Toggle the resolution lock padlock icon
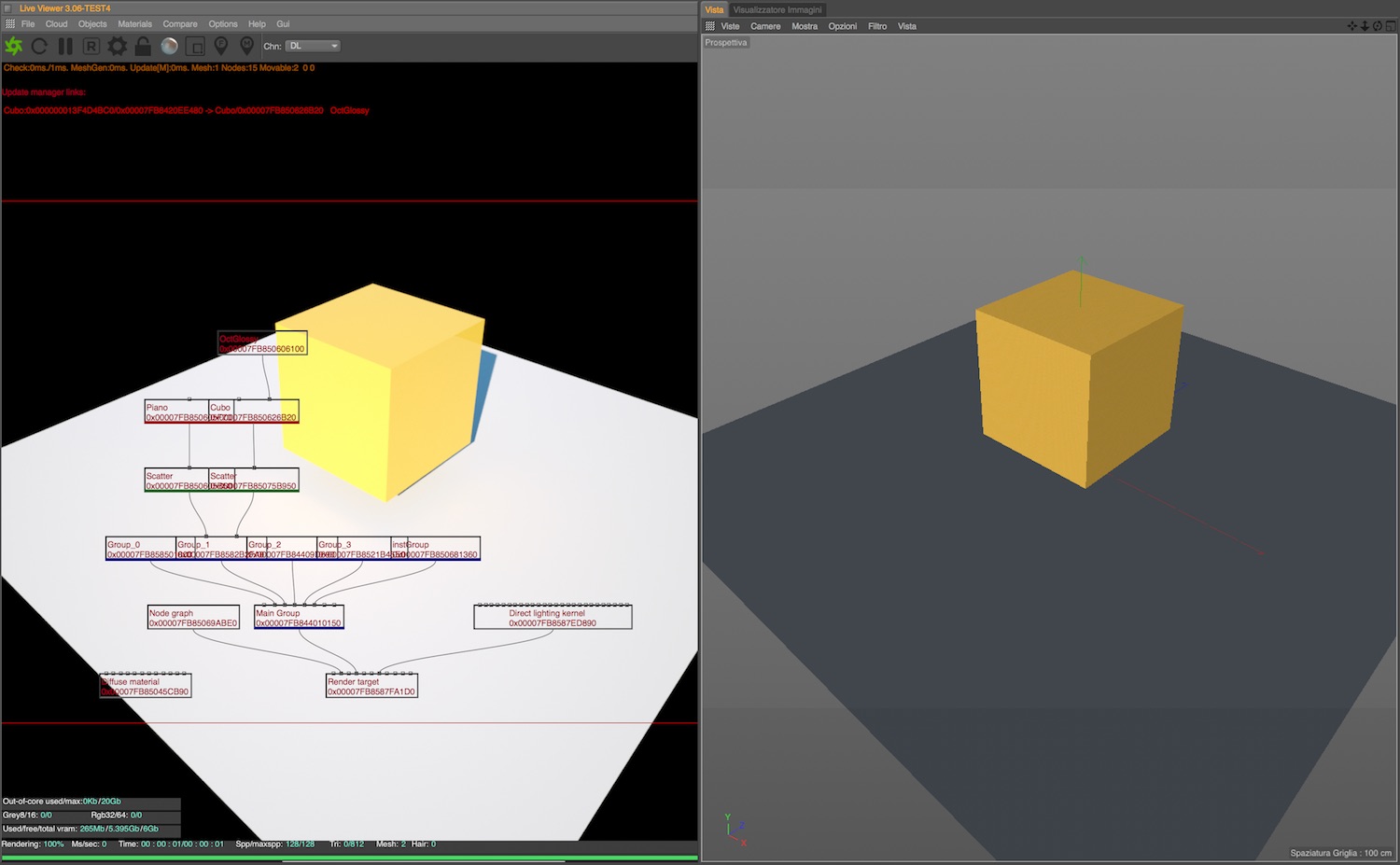The image size is (1400, 865). 143,46
